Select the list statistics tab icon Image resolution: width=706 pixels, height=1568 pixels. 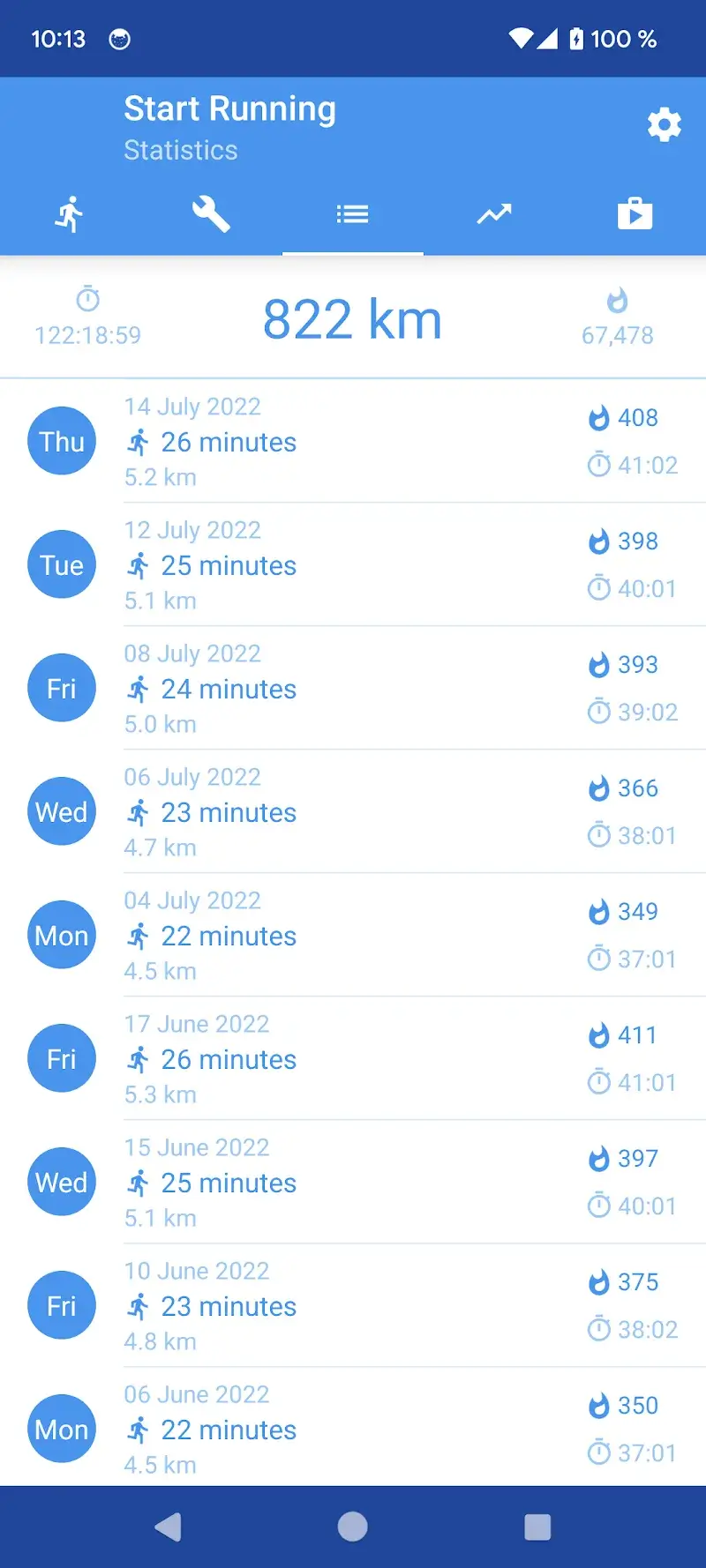[x=352, y=214]
